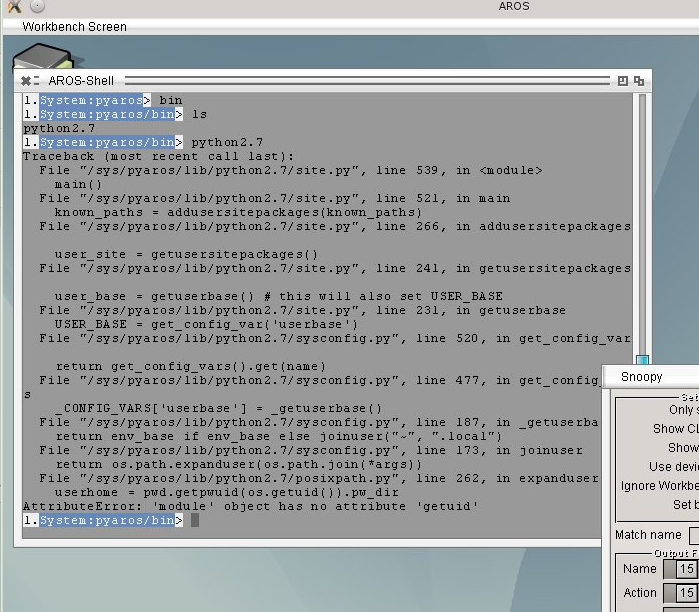Image resolution: width=699 pixels, height=612 pixels.
Task: Click the Name width field showing 15
Action: 686,569
